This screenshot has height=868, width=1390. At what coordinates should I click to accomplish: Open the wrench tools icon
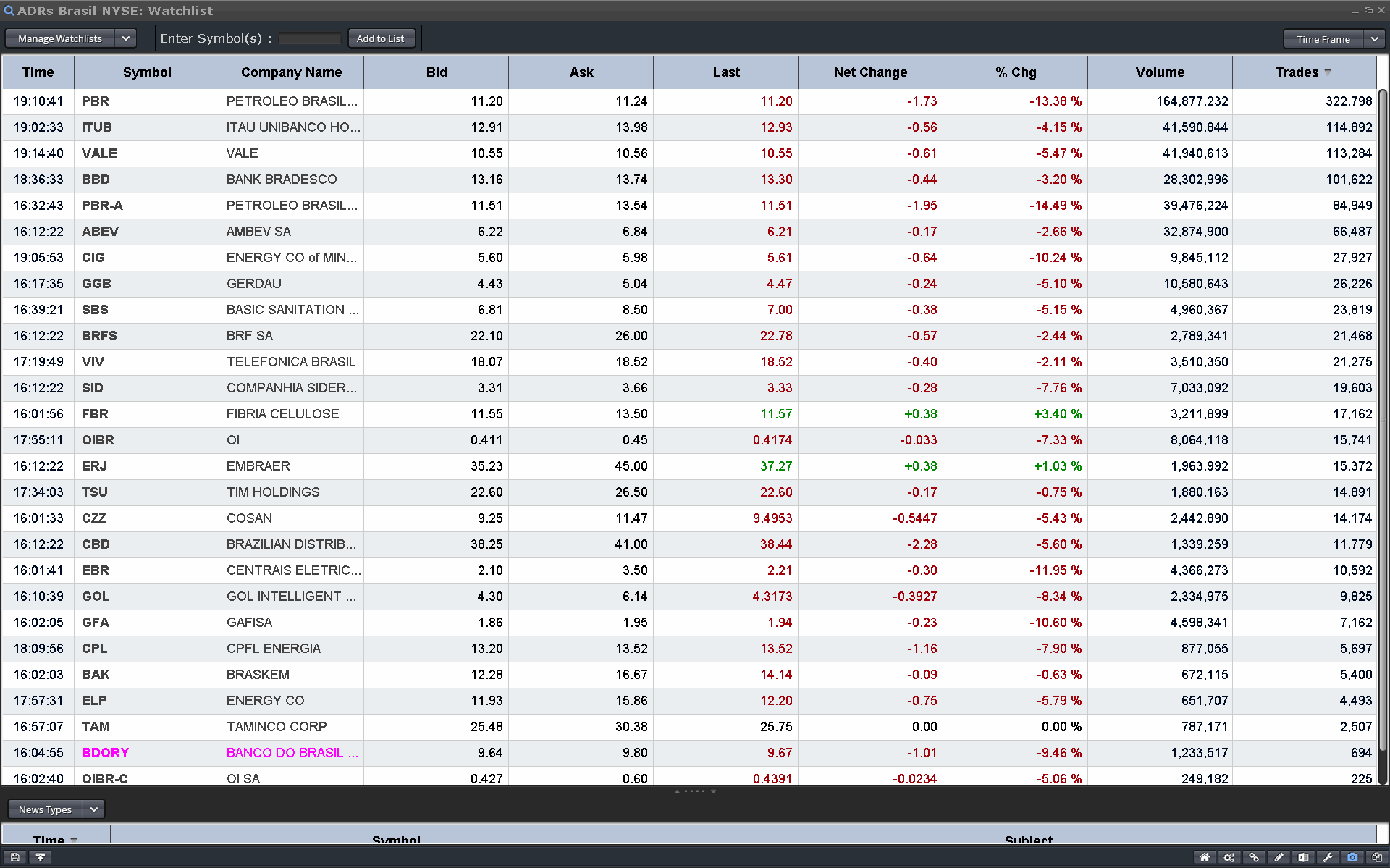click(1328, 857)
